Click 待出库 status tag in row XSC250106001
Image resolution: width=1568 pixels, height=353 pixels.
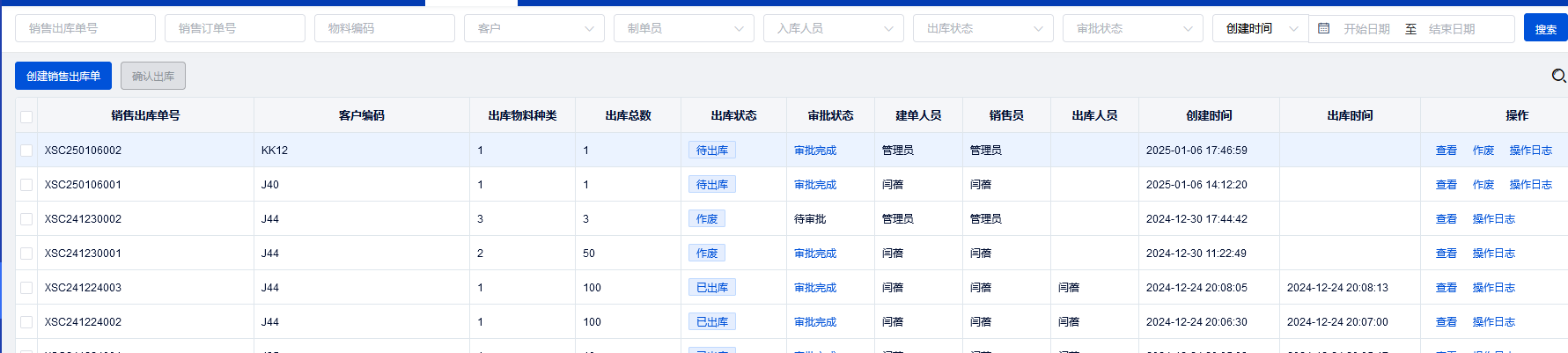click(x=712, y=185)
